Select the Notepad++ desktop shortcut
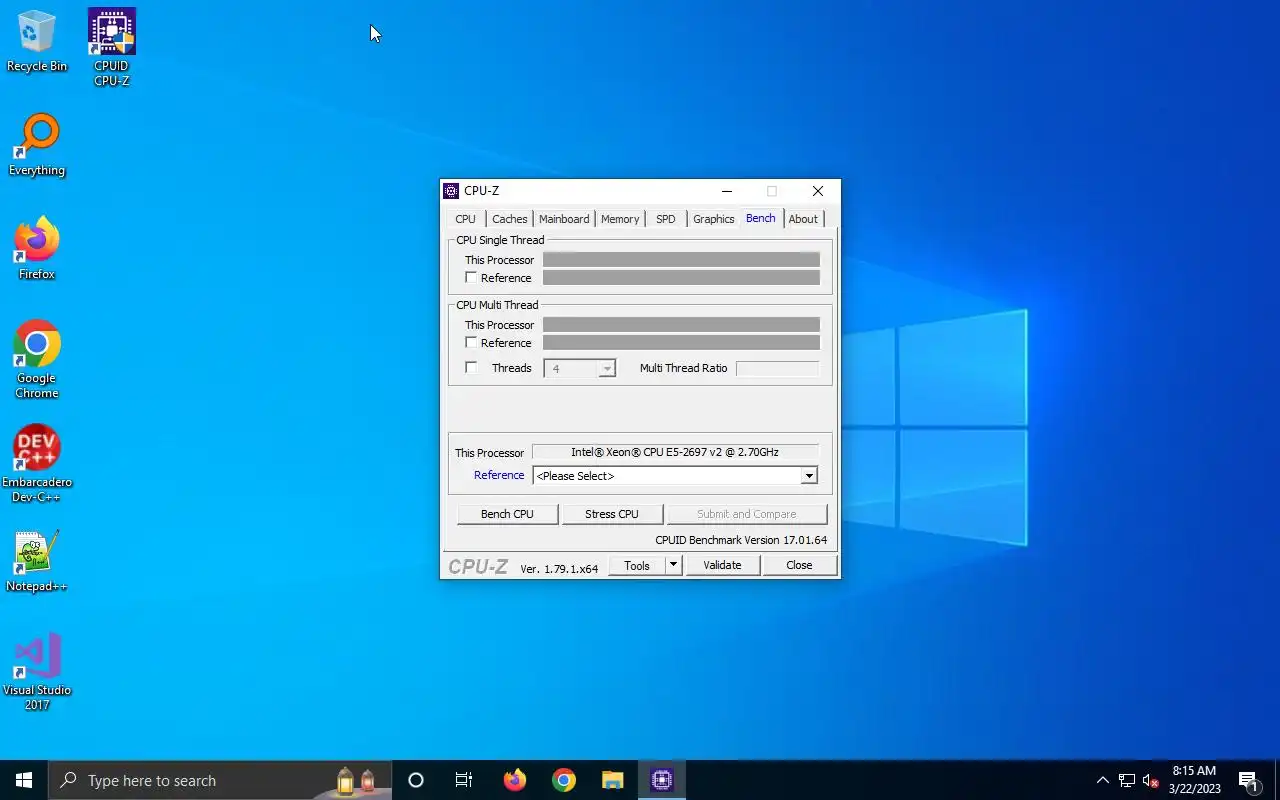This screenshot has width=1280, height=800. [37, 562]
